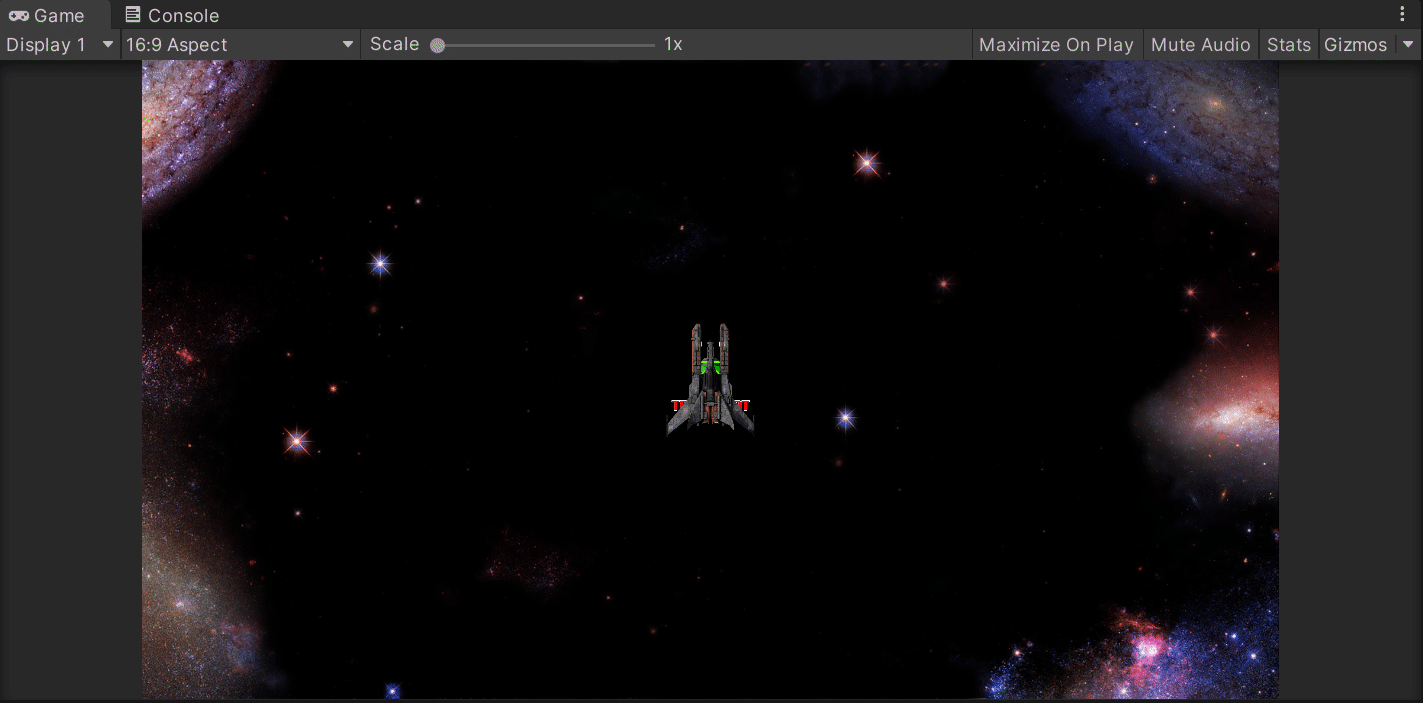Toggle Maximize On Play

[1056, 44]
